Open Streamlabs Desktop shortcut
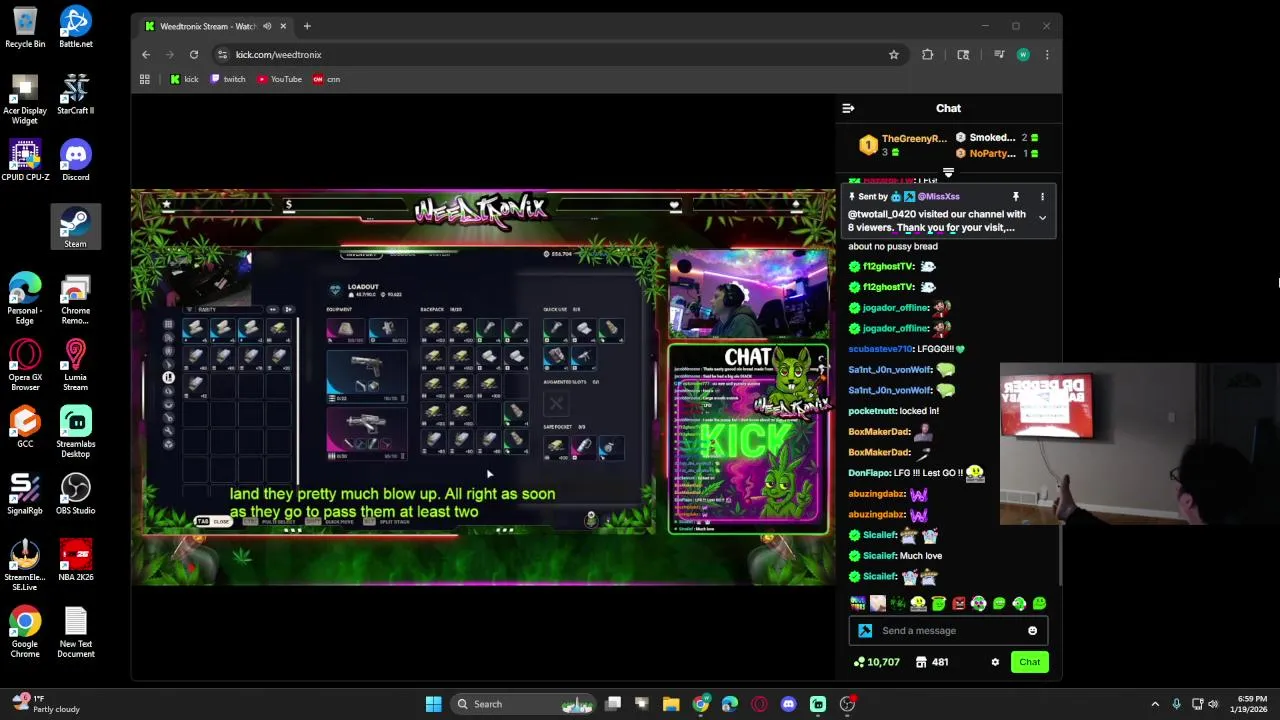Image resolution: width=1280 pixels, height=720 pixels. point(76,432)
